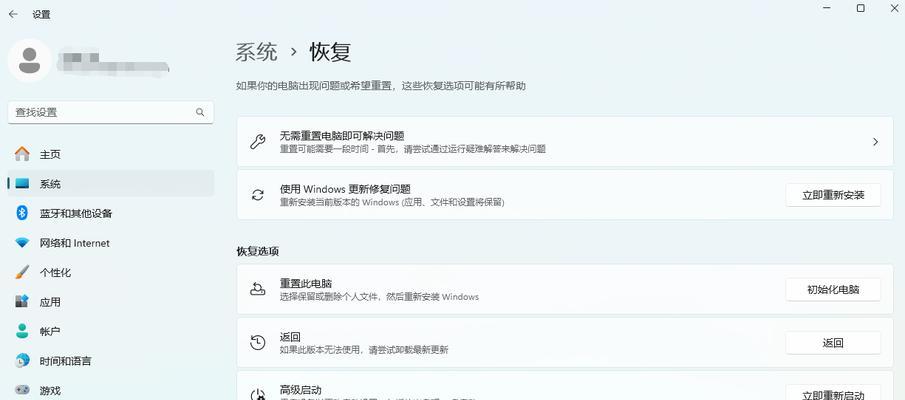Click the 时间和语言 globe clock icon
Image resolution: width=905 pixels, height=400 pixels.
tap(22, 361)
